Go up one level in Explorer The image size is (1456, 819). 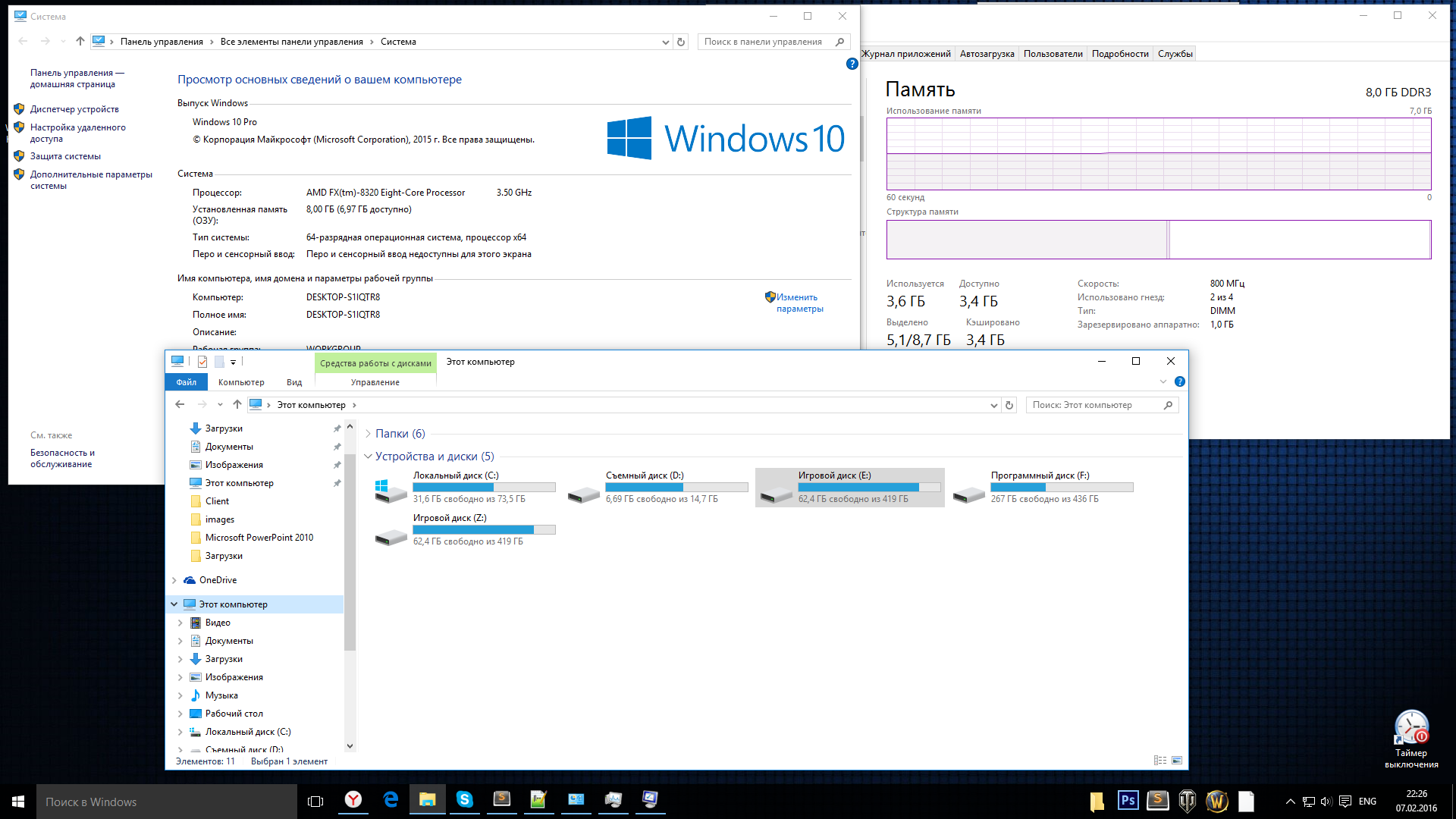point(237,405)
